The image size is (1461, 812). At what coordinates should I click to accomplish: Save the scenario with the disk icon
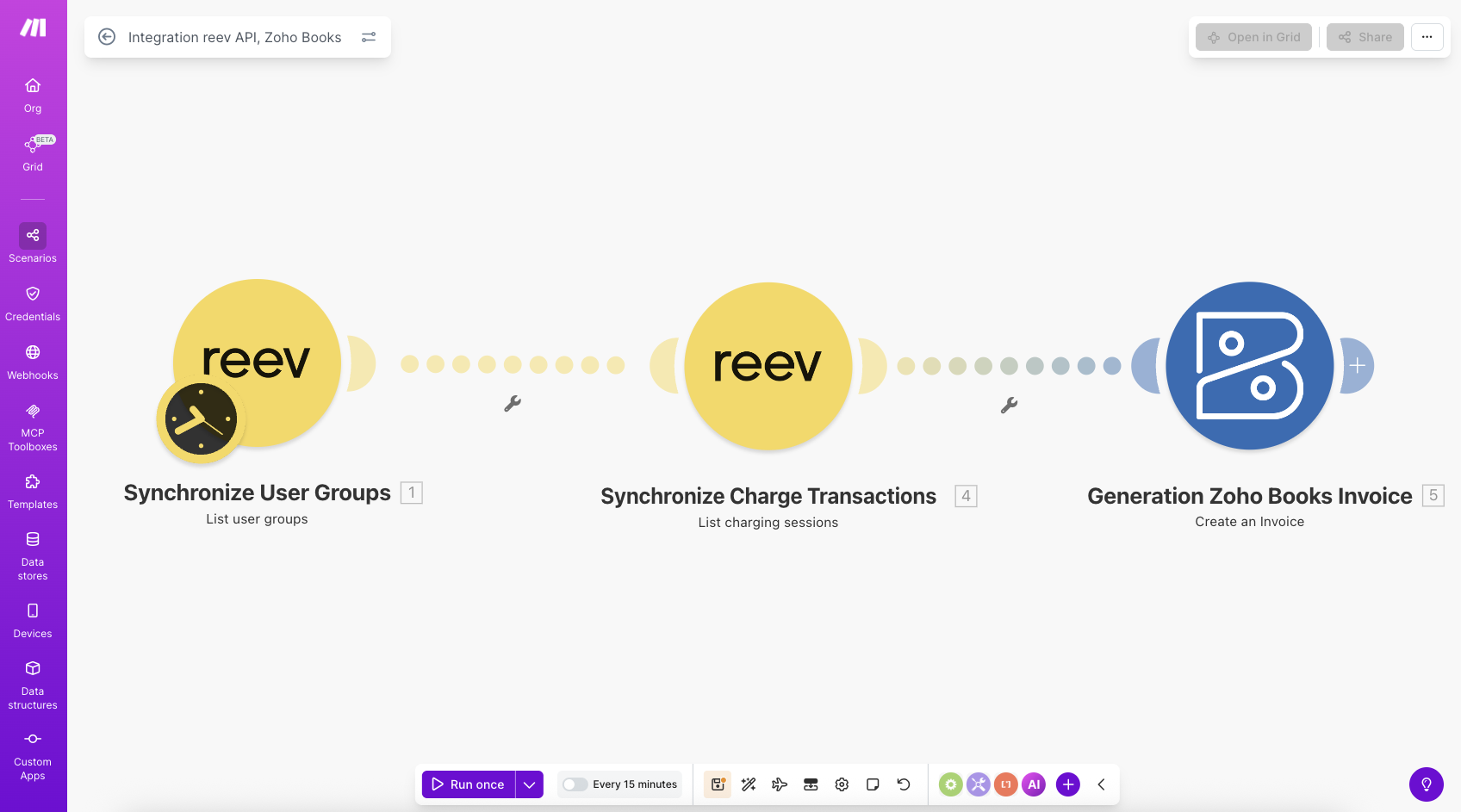point(718,784)
